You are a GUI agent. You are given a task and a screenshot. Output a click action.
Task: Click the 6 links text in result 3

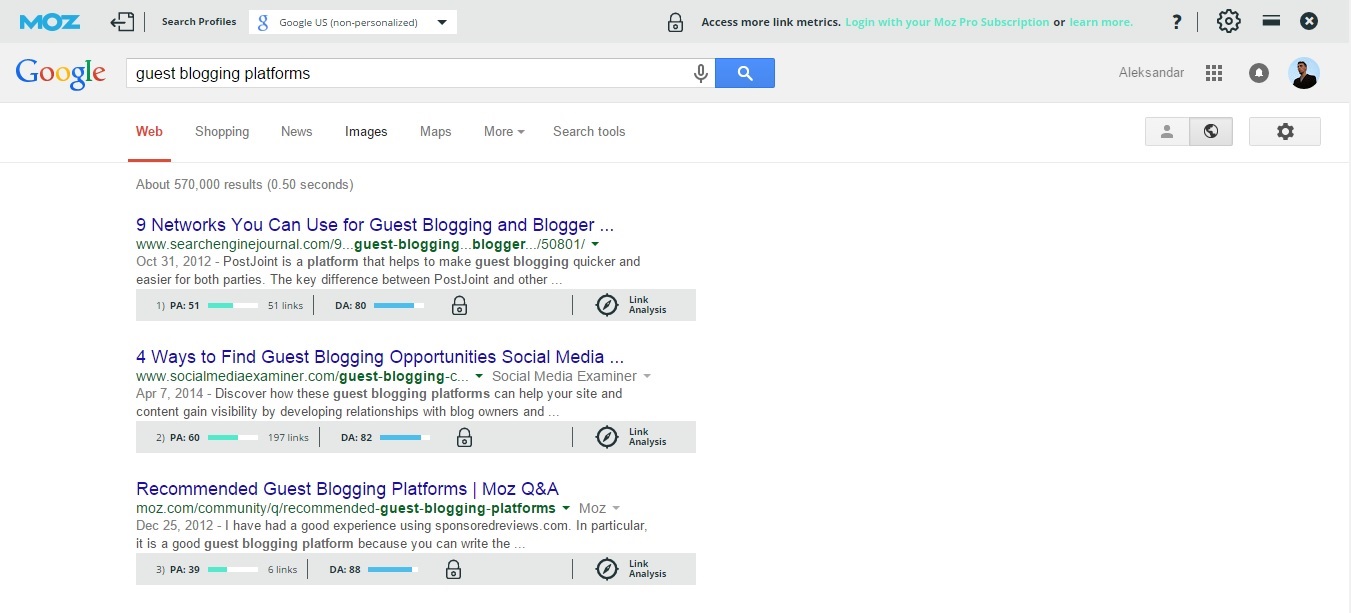(x=282, y=570)
